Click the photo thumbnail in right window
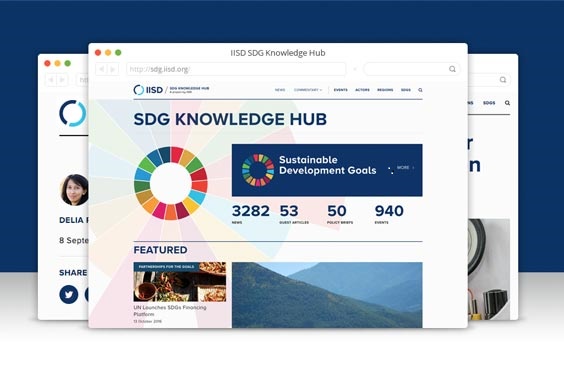The height and width of the screenshot is (380, 564). (489, 269)
